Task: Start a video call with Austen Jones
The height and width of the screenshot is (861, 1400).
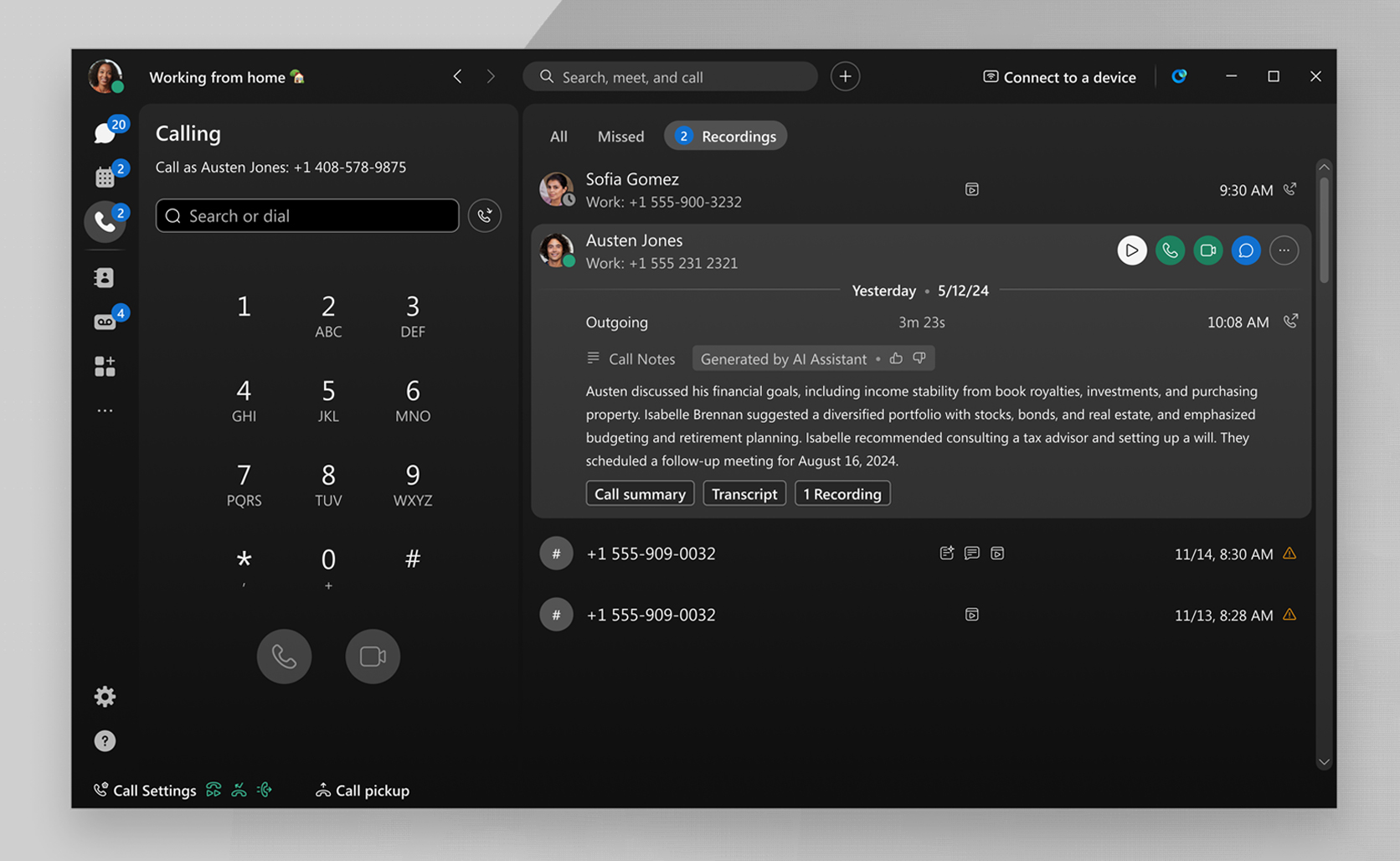Action: [x=1207, y=250]
